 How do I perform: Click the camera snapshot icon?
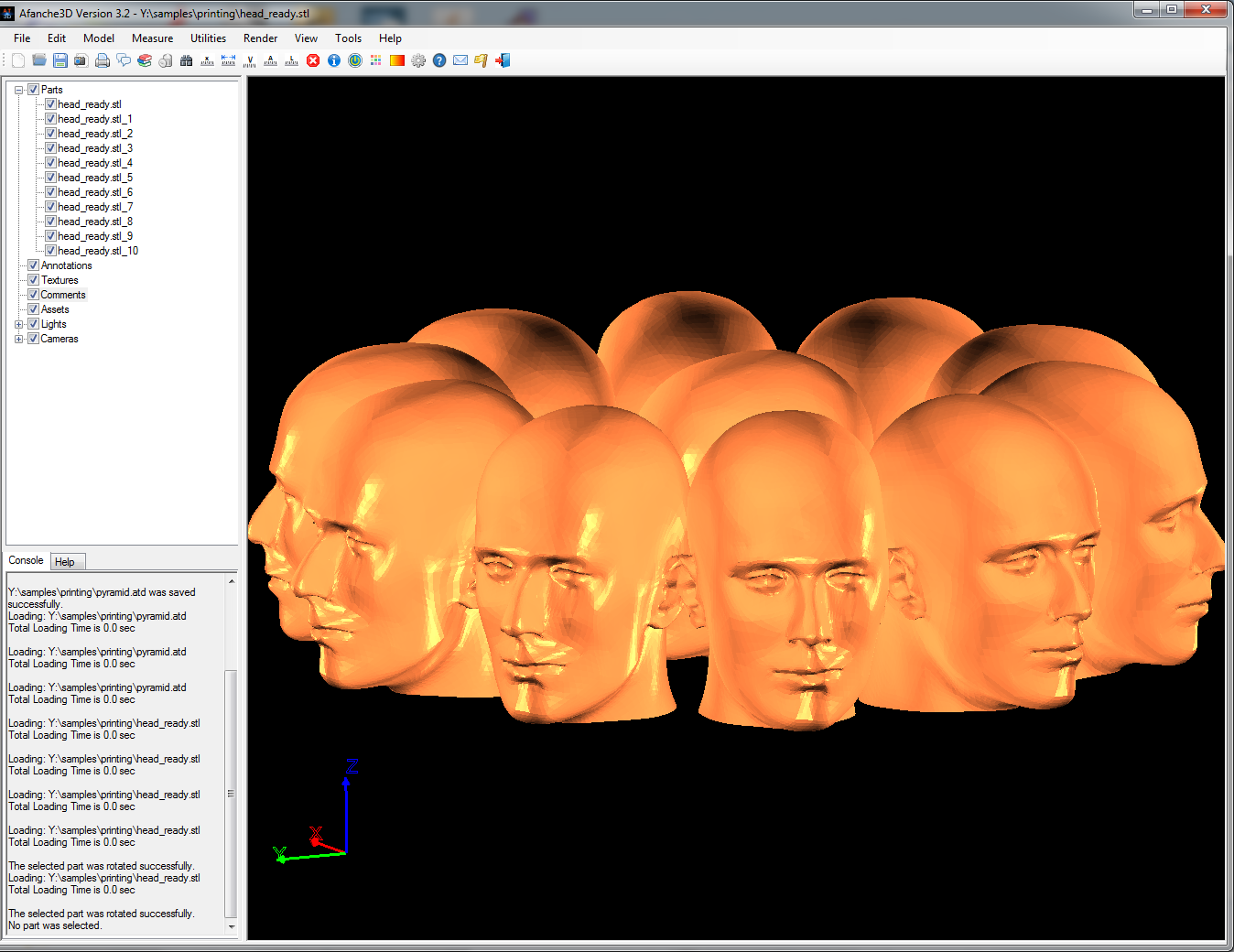tap(81, 60)
